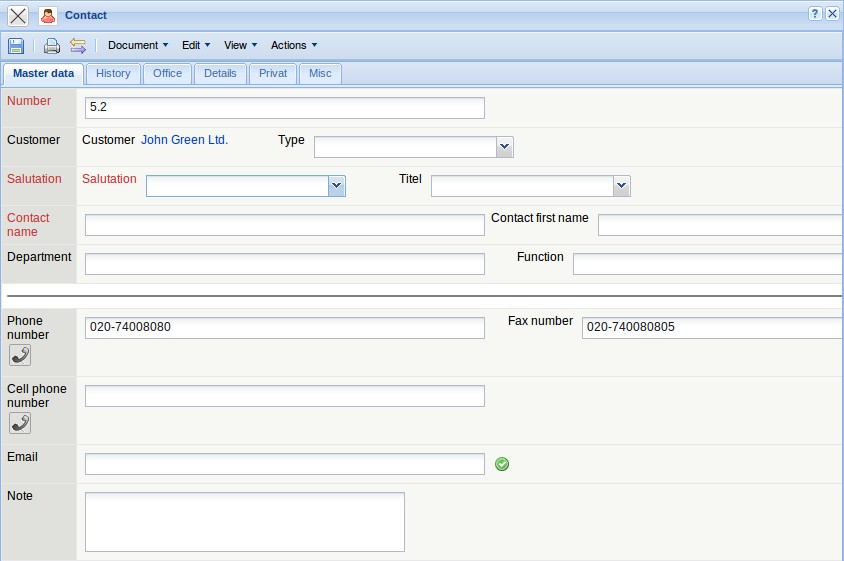
Task: Open the Actions menu
Action: tap(294, 45)
